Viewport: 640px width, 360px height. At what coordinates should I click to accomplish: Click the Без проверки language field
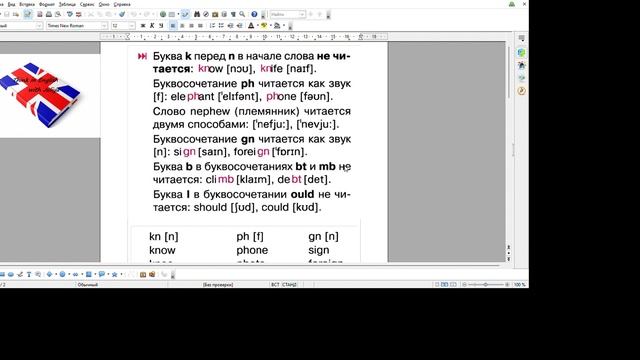coord(218,284)
